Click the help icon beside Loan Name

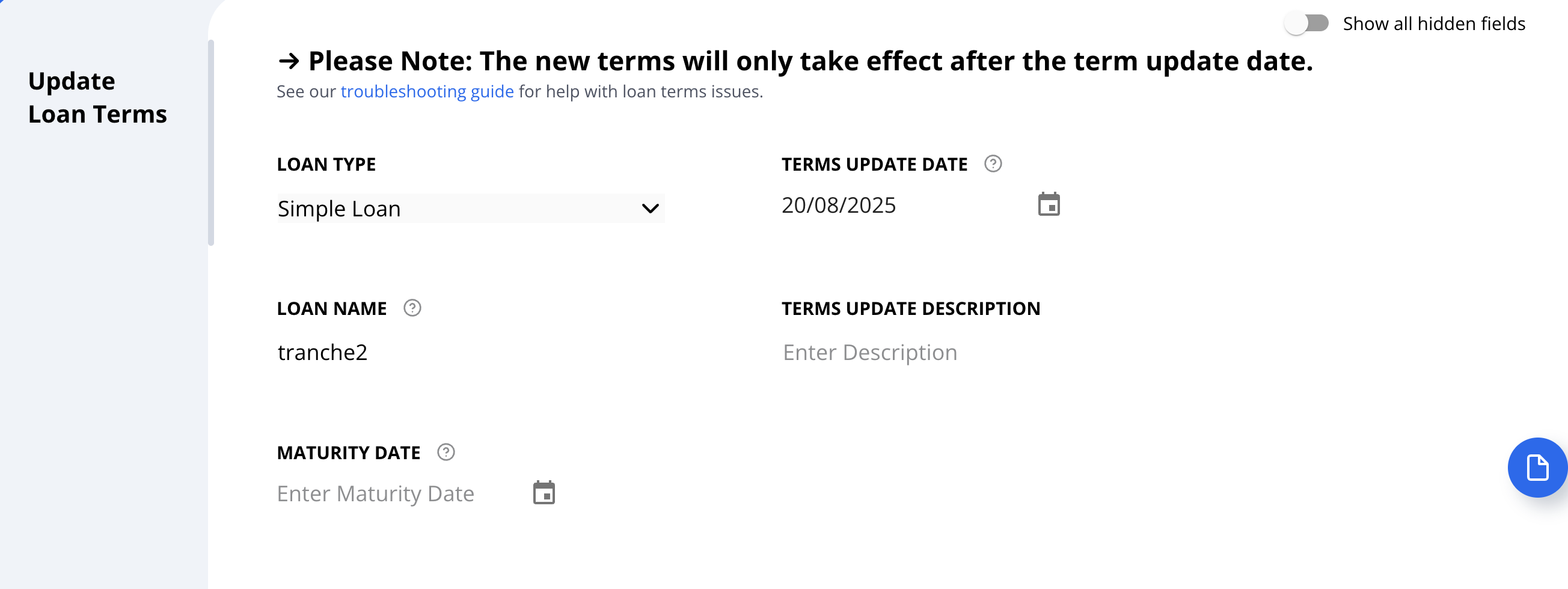(412, 308)
